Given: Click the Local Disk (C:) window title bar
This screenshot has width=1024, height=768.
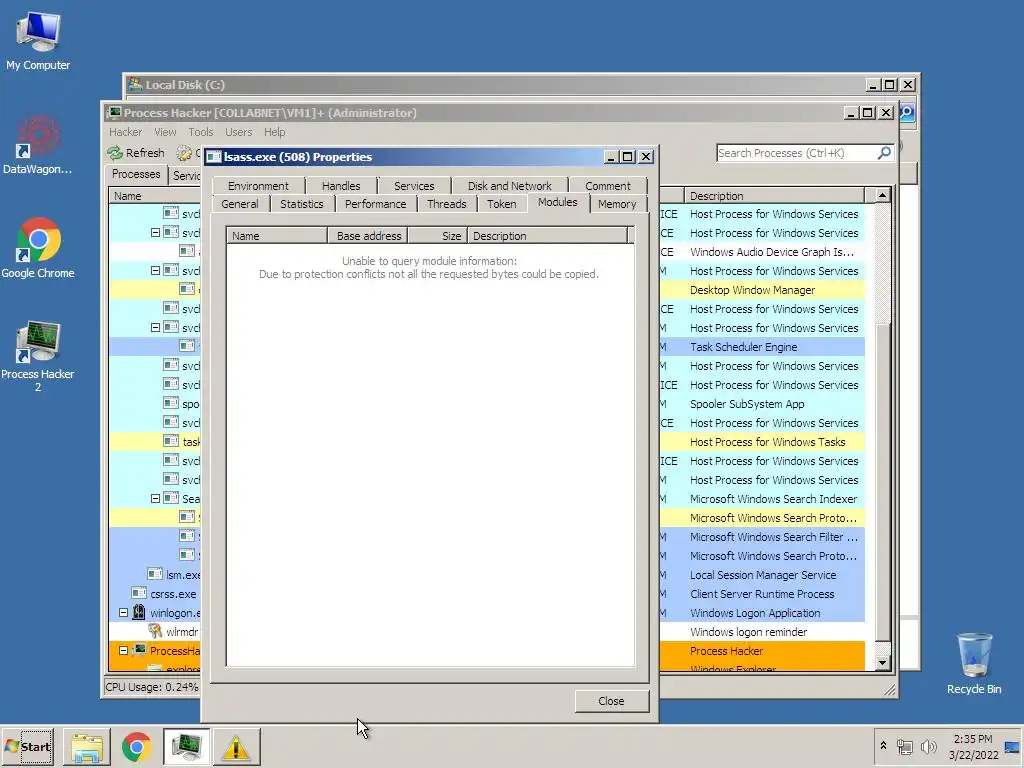Looking at the screenshot, I should pos(496,85).
